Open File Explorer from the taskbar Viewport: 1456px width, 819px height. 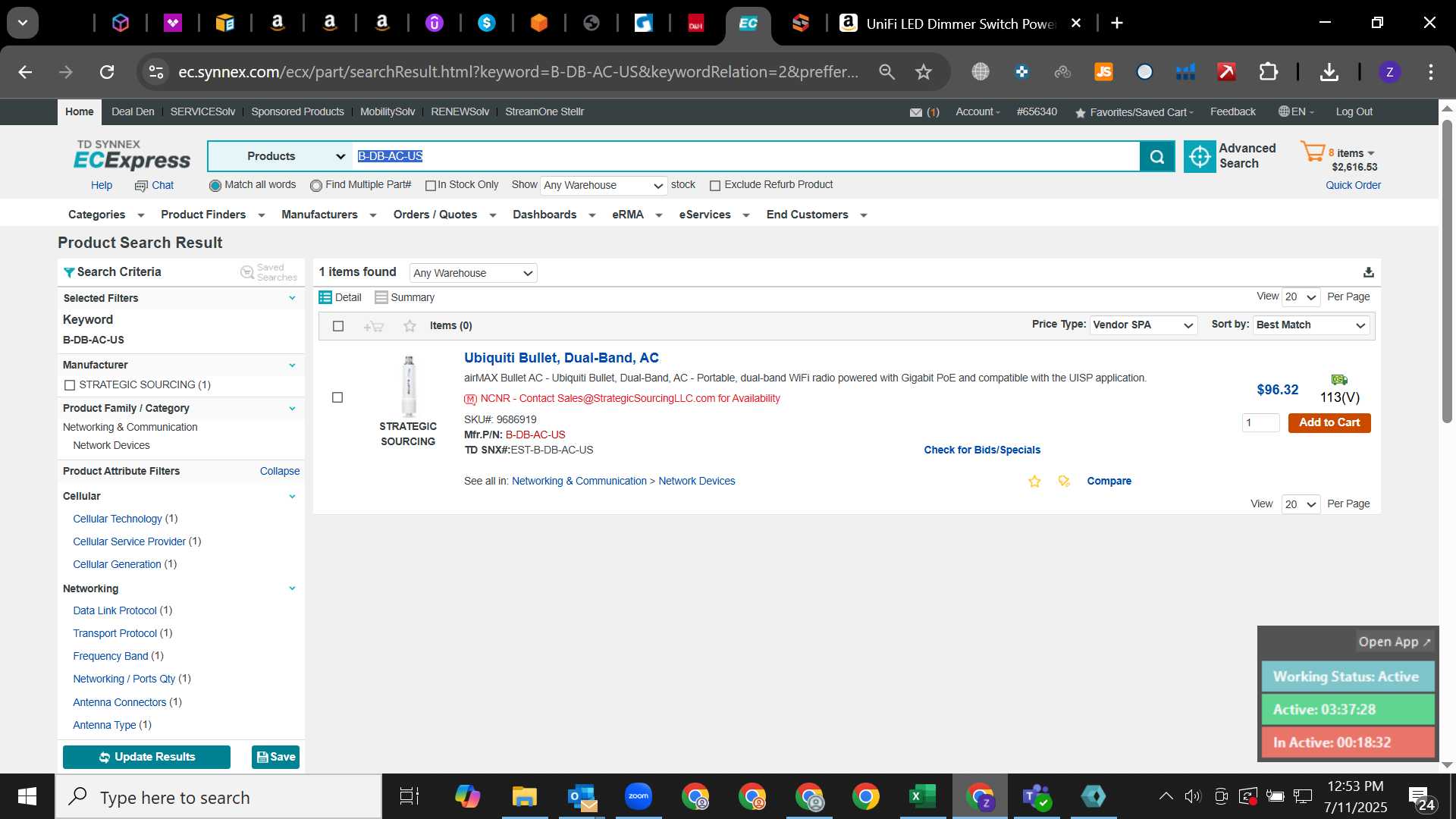click(x=524, y=796)
